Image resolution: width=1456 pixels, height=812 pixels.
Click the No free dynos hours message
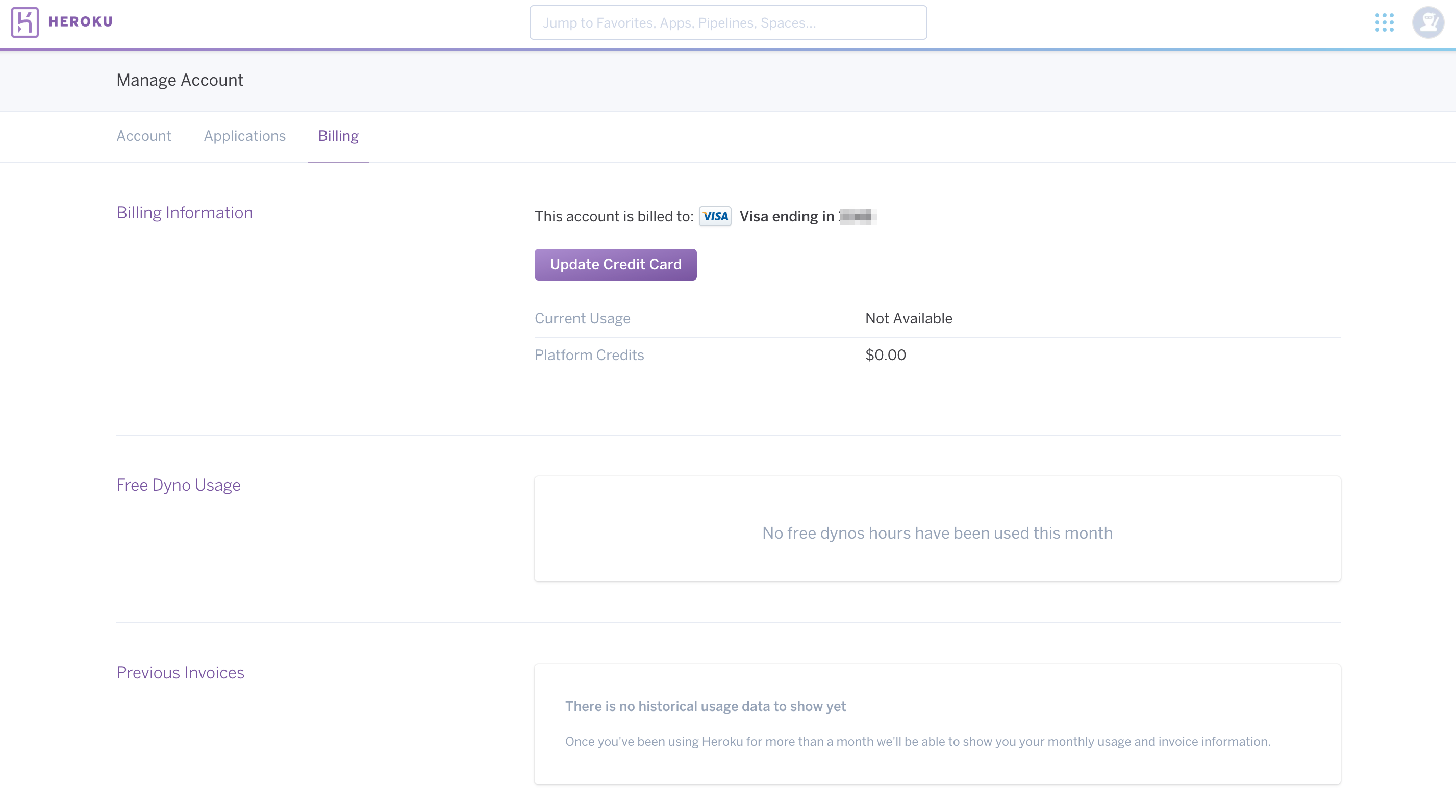(937, 533)
